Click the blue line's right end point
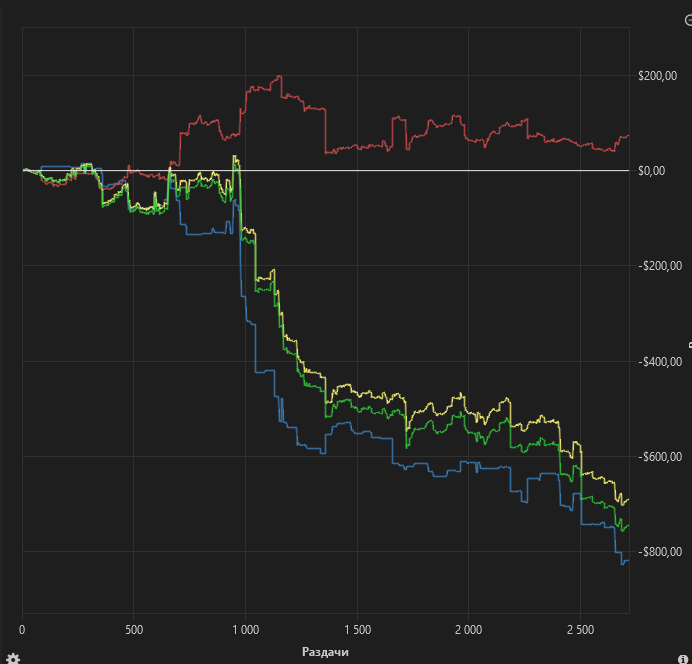 point(628,561)
